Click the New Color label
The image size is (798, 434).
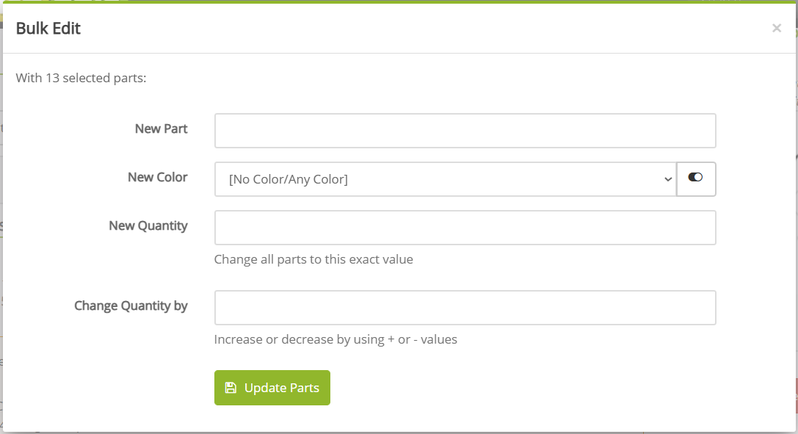pyautogui.click(x=157, y=177)
